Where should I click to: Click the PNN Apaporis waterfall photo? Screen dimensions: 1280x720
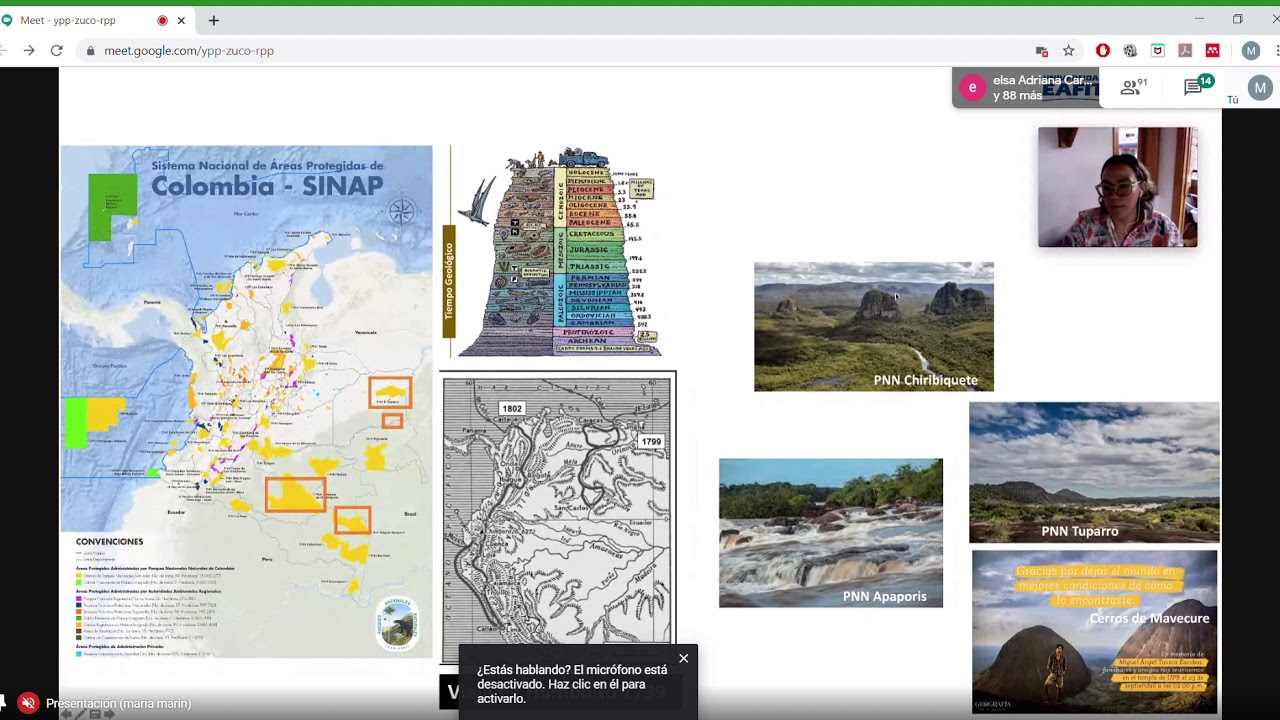coord(831,533)
